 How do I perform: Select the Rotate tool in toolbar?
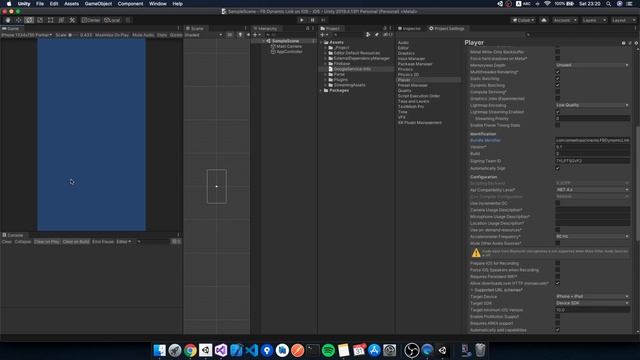pyautogui.click(x=29, y=20)
